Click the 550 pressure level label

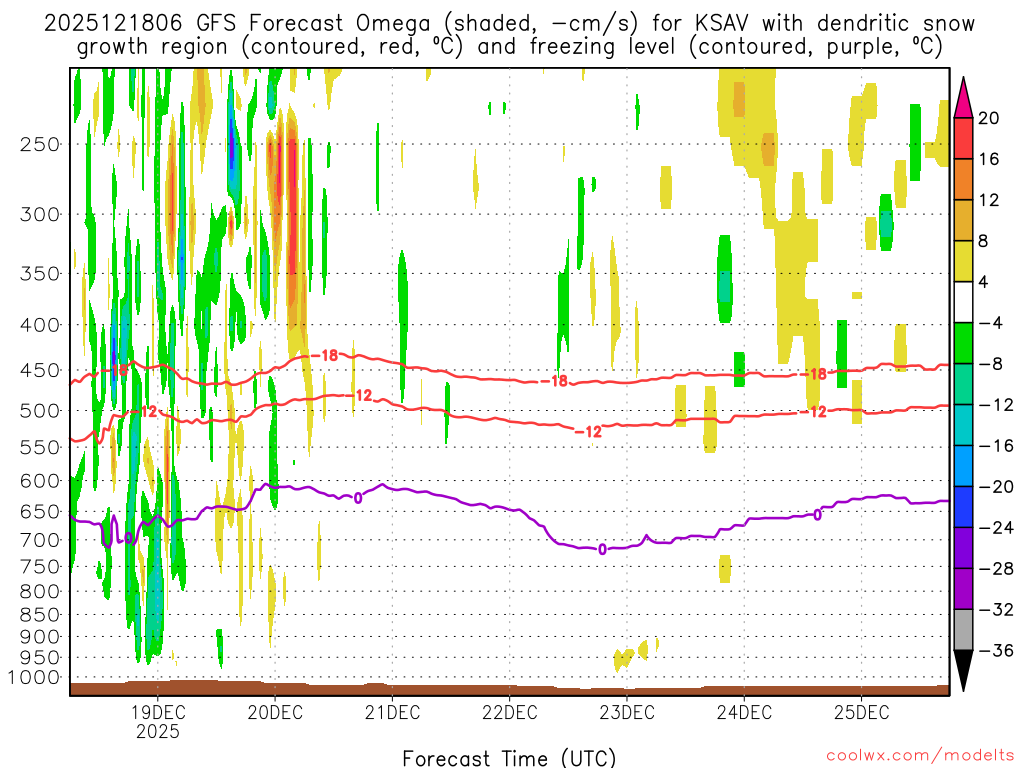click(40, 447)
